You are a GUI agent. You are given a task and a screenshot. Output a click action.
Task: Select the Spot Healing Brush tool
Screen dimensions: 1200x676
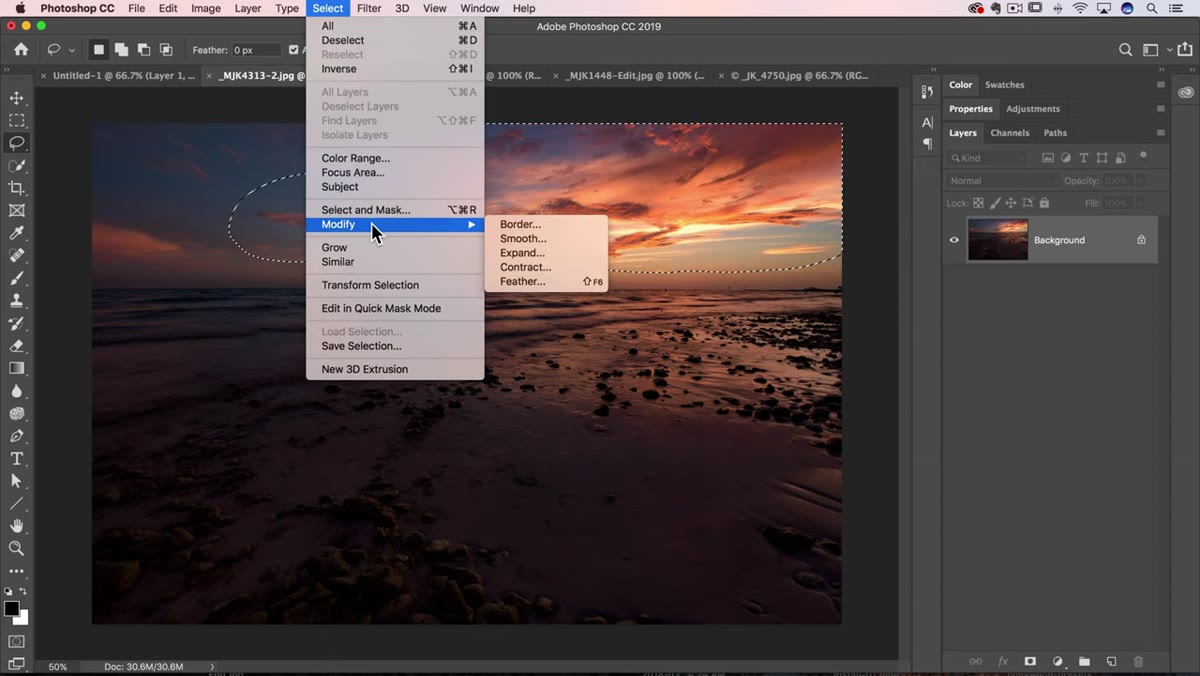tap(16, 256)
